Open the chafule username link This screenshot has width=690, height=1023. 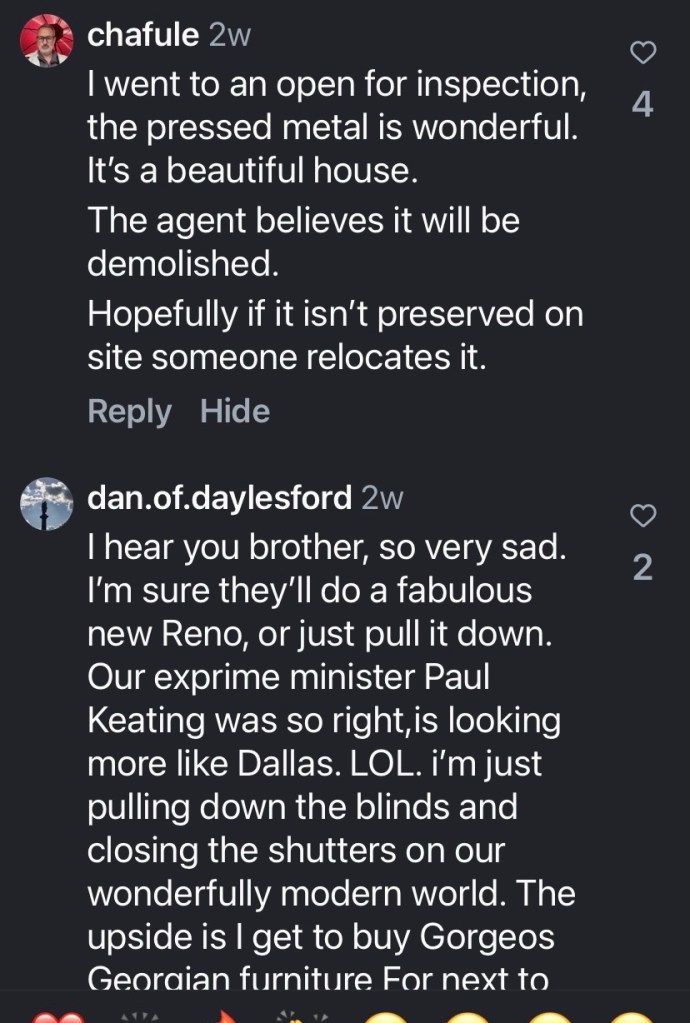pyautogui.click(x=143, y=35)
